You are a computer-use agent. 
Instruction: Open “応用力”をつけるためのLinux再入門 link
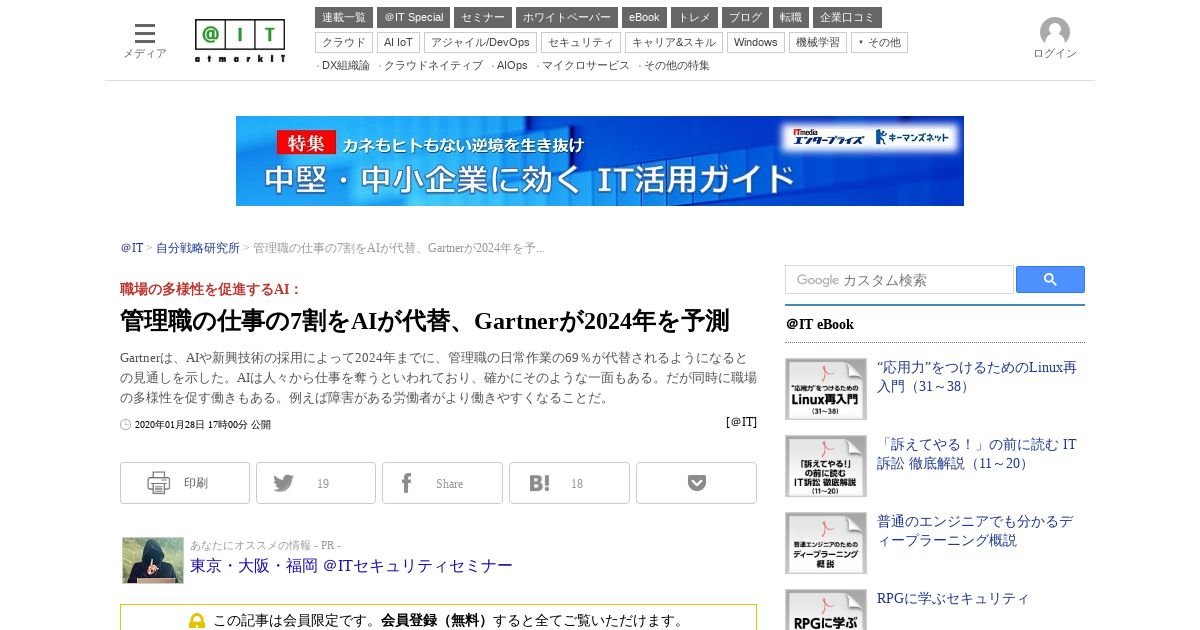pyautogui.click(x=977, y=377)
